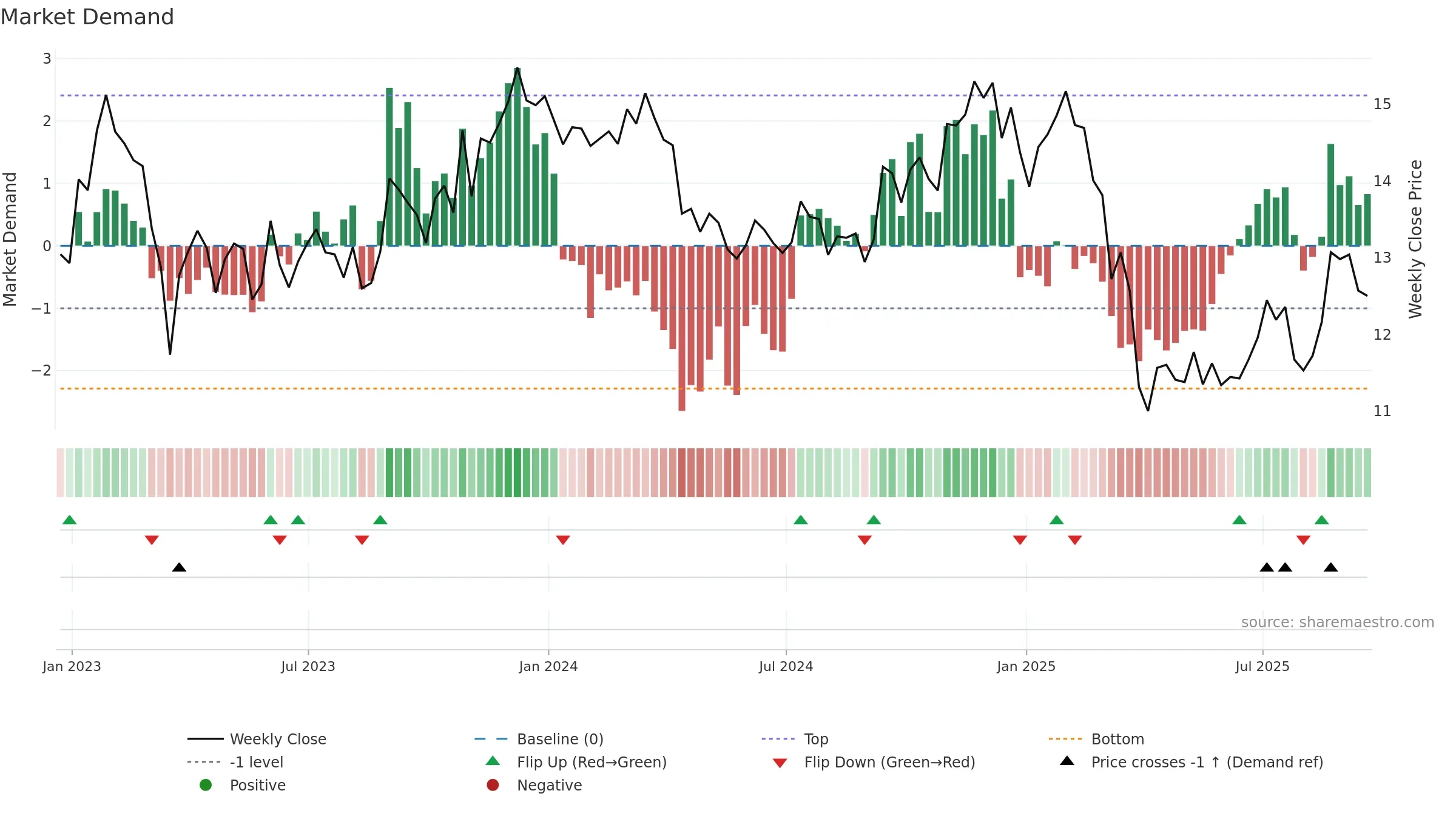The image size is (1456, 819).
Task: Click the Jan 2024 x-axis label
Action: point(548,666)
